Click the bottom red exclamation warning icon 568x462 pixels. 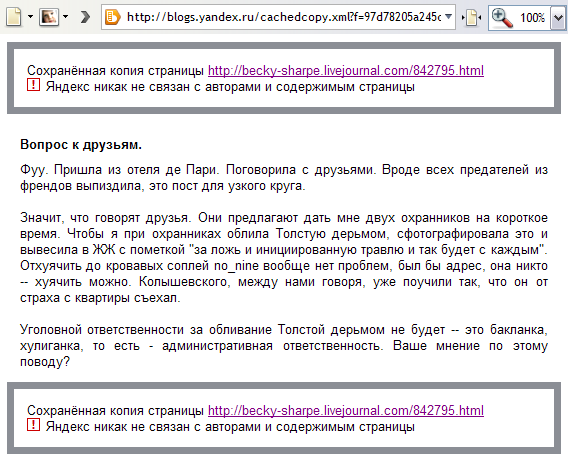pyautogui.click(x=33, y=425)
